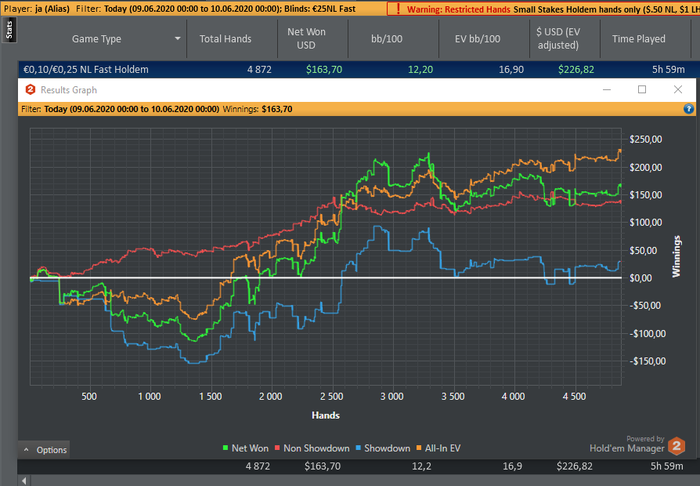Click the $163,70 Net Won cell
Viewport: 700px width, 486px height.
pos(324,70)
